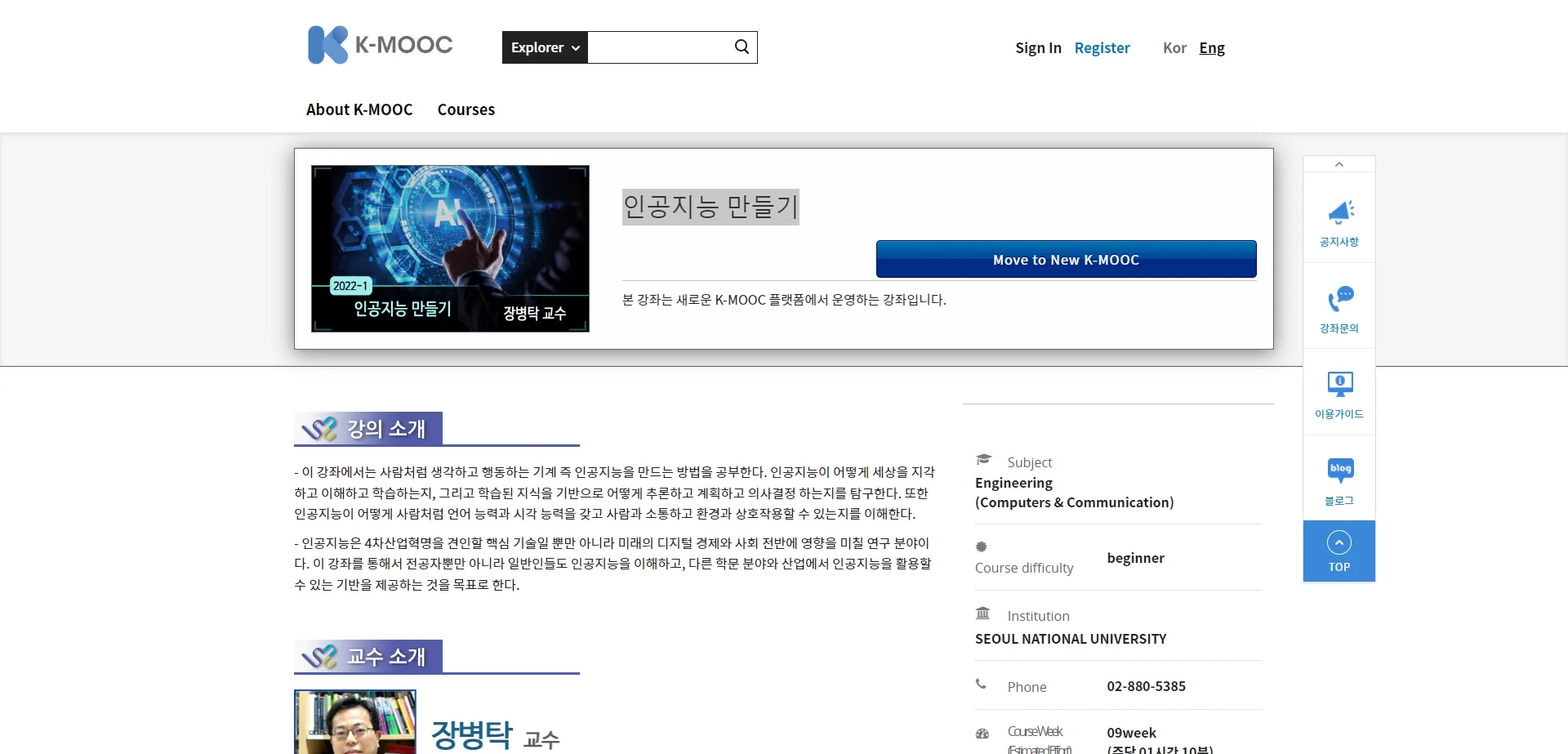Image resolution: width=1568 pixels, height=754 pixels.
Task: Click the Phone handset icon
Action: click(x=981, y=684)
